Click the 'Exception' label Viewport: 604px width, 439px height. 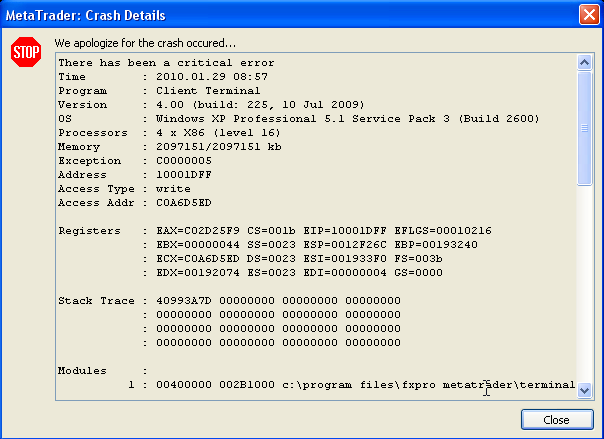click(x=89, y=161)
